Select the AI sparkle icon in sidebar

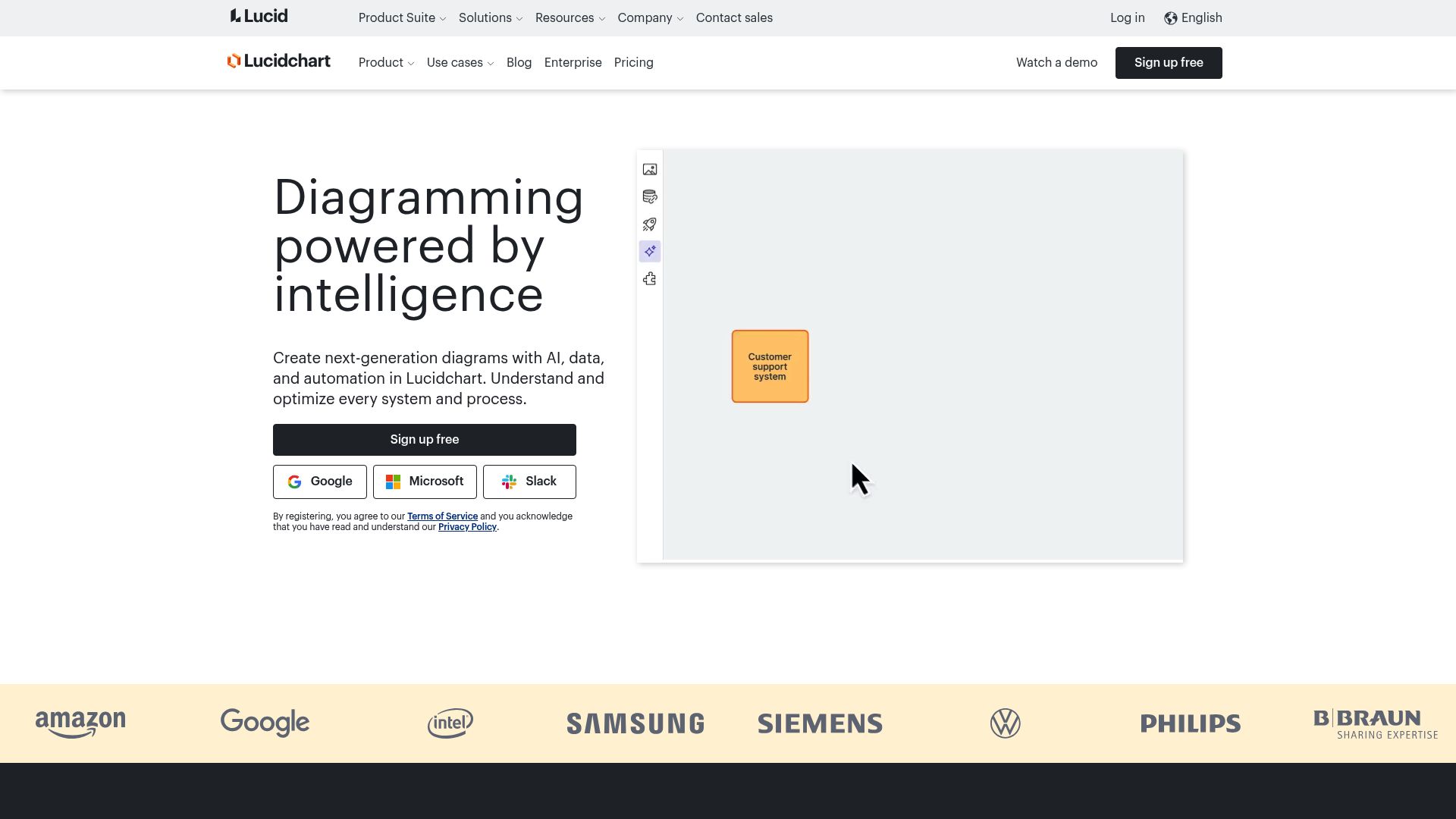[x=650, y=252]
